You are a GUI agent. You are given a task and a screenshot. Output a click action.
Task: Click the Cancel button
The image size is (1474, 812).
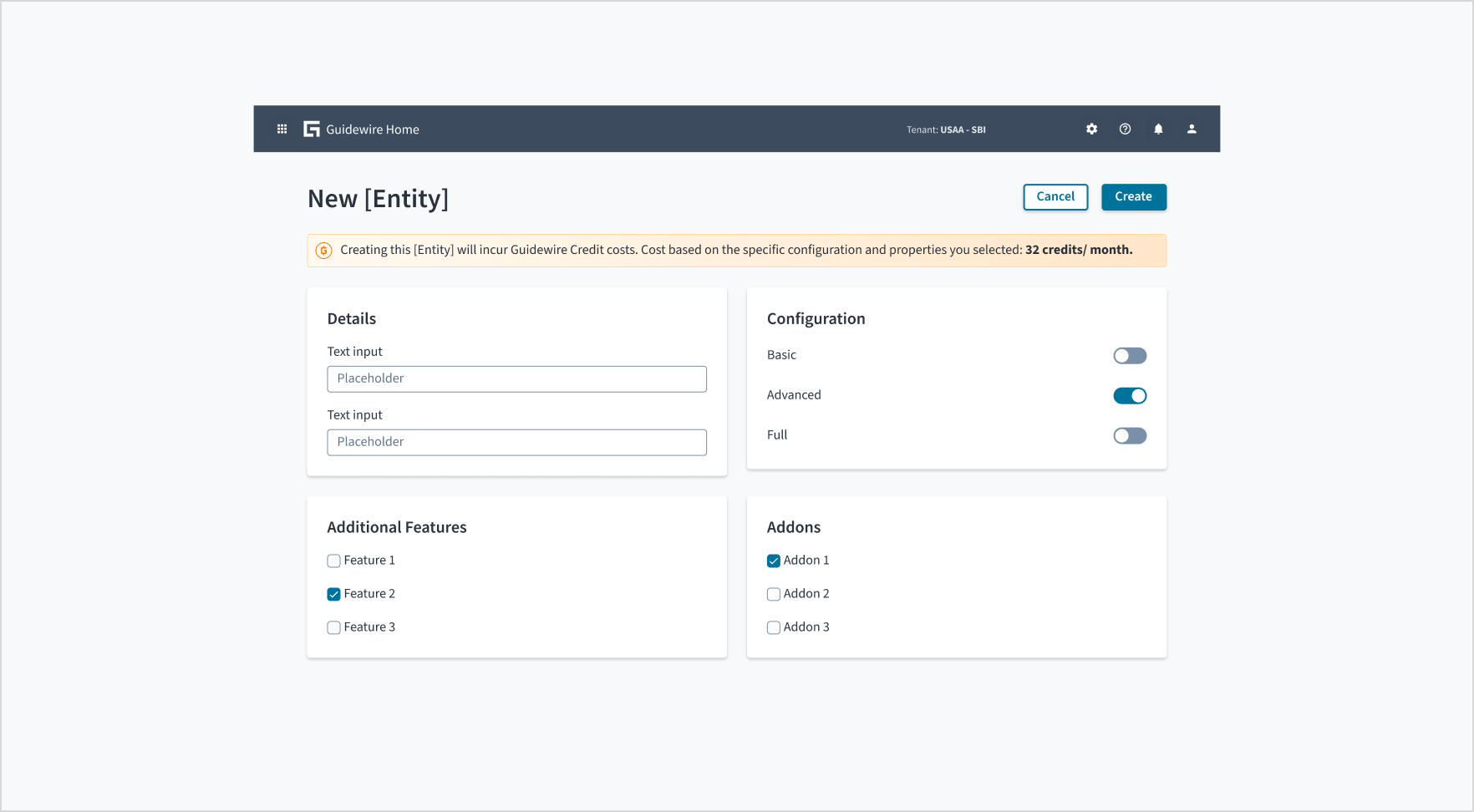(x=1055, y=197)
